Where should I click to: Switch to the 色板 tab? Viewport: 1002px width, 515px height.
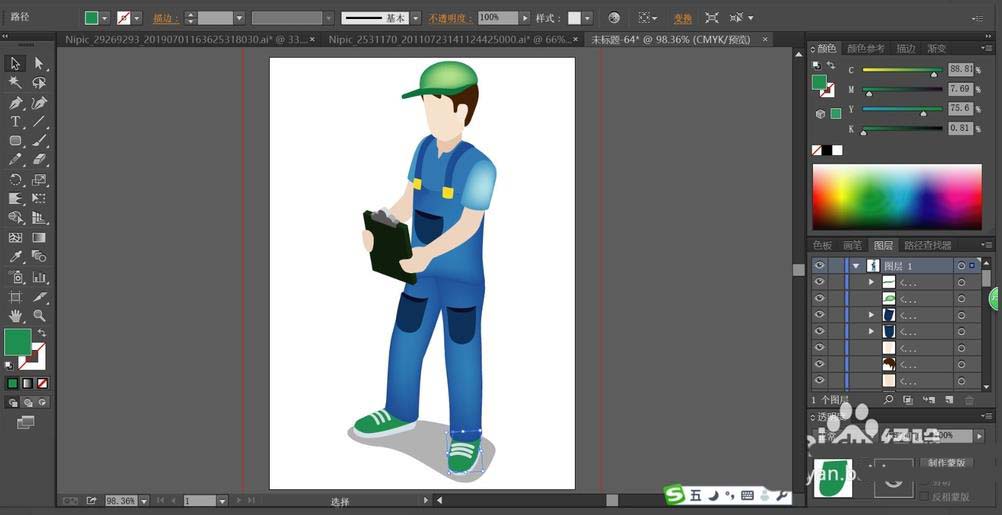pyautogui.click(x=822, y=245)
